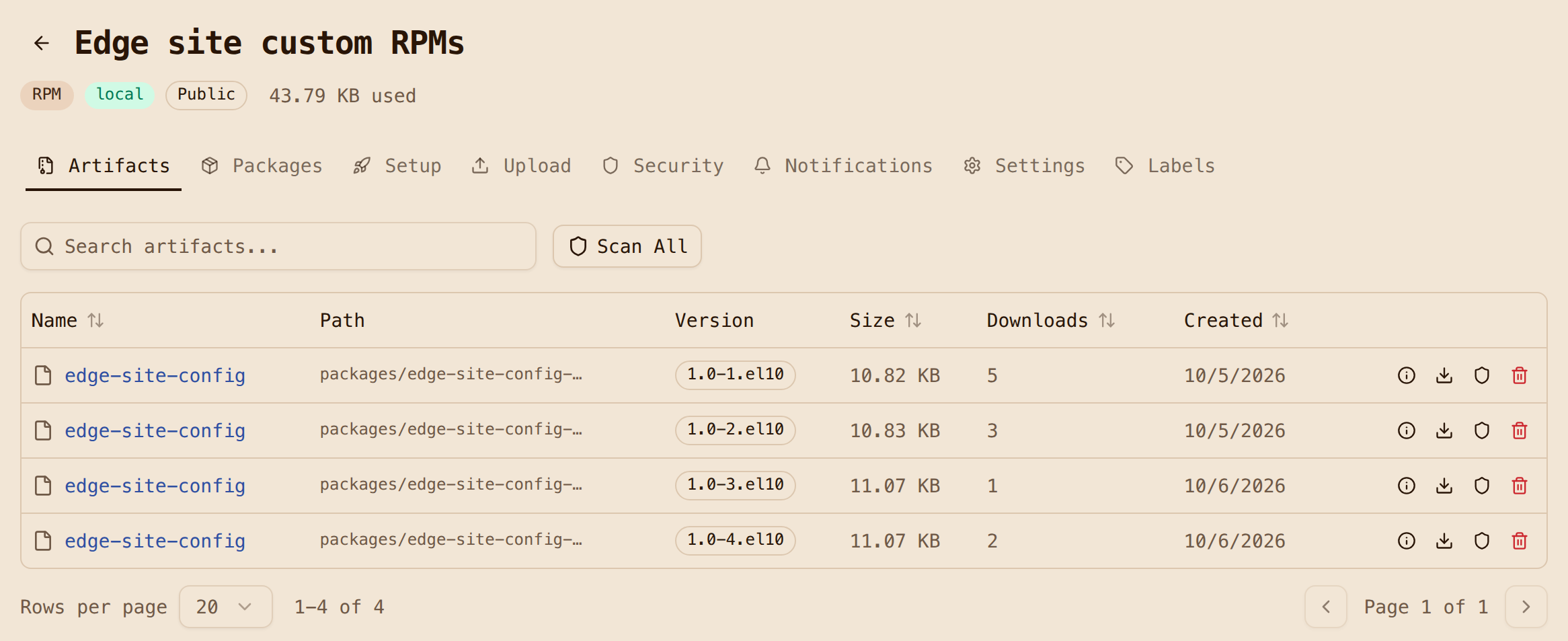This screenshot has width=1568, height=641.
Task: Scan the 1.0-3.el10 artifact with shield icon
Action: pos(1482,486)
